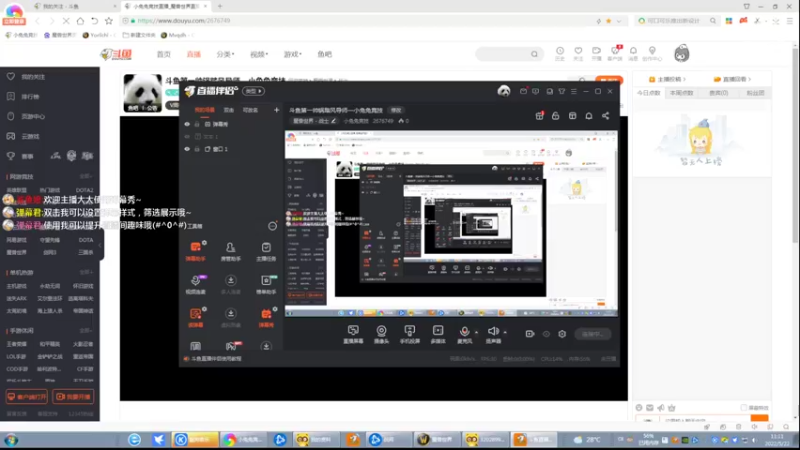Expand microphone options arrow
This screenshot has width=800, height=450.
(x=477, y=332)
